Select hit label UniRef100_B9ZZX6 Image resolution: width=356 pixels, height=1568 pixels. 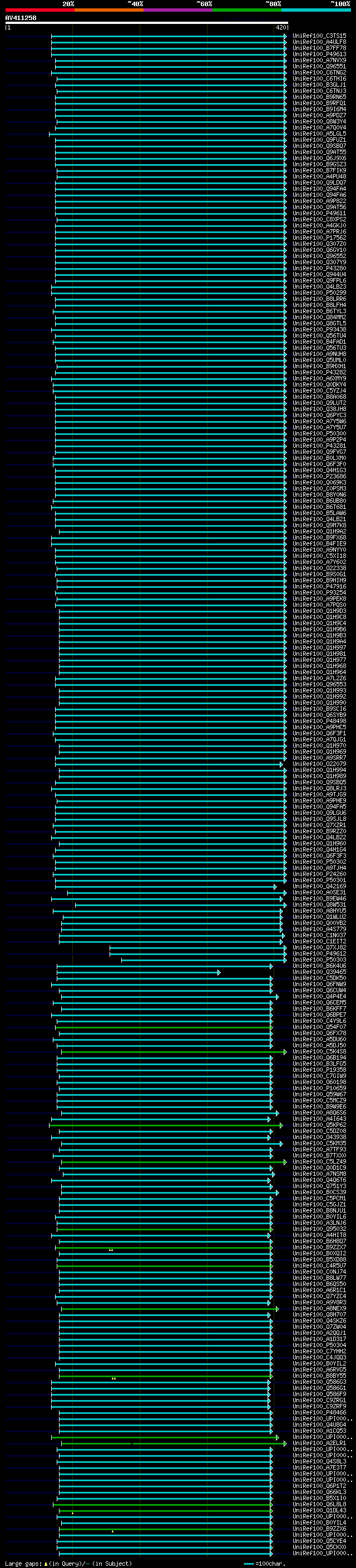tap(319, 1528)
